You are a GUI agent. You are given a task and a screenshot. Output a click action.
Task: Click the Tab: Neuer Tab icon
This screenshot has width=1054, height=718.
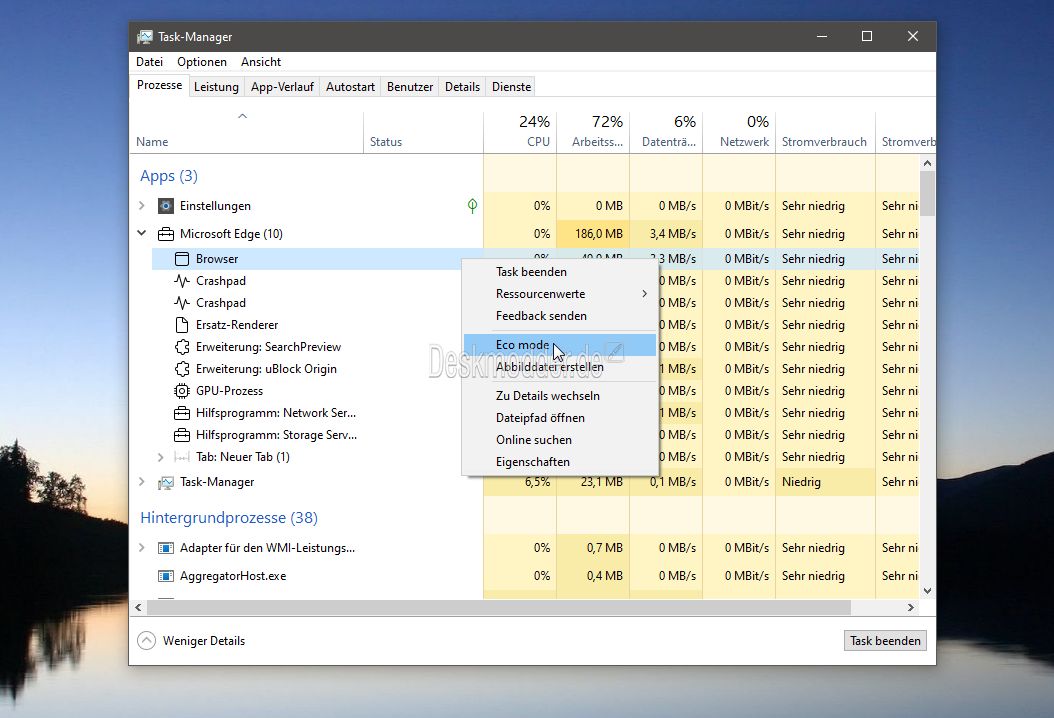pyautogui.click(x=181, y=457)
